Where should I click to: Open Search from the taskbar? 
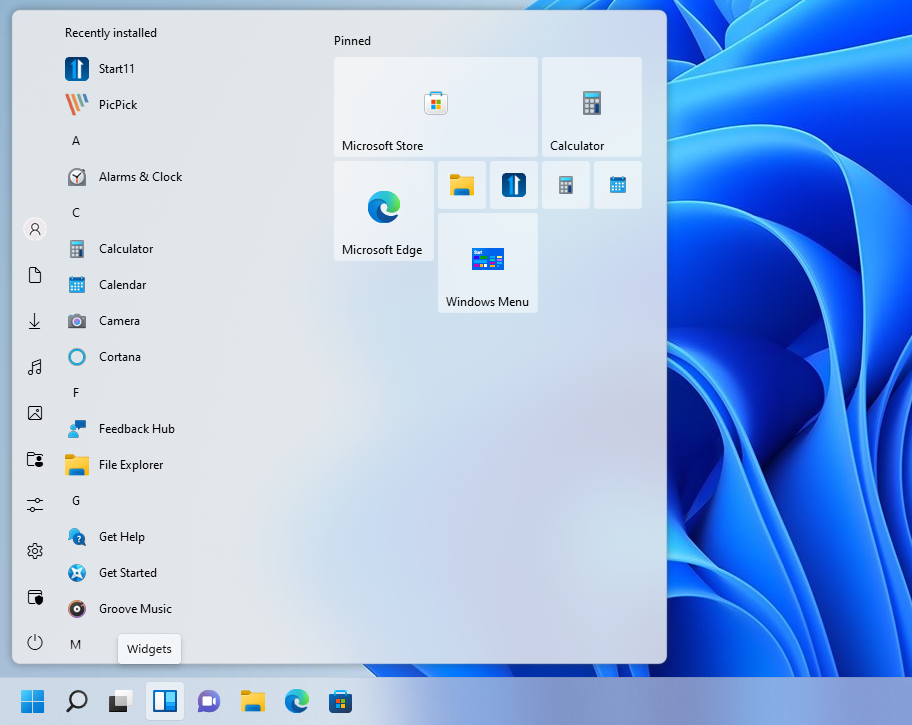[77, 701]
